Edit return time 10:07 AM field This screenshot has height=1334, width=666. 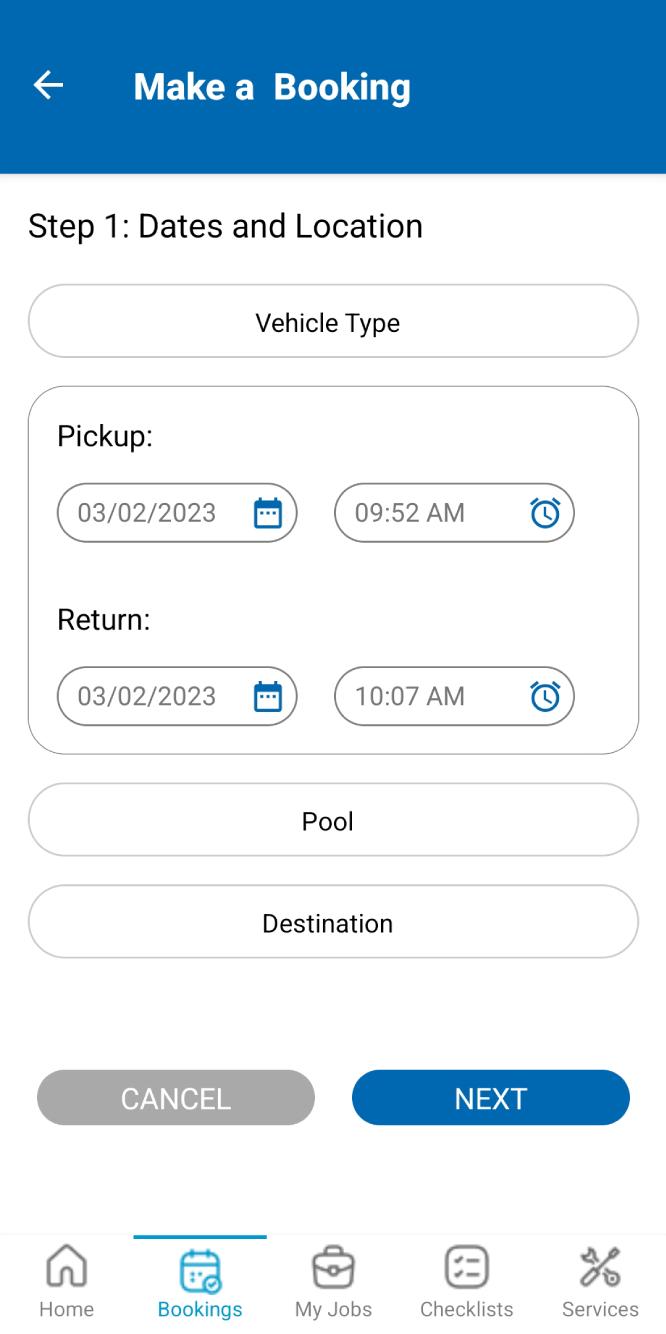[x=454, y=696]
